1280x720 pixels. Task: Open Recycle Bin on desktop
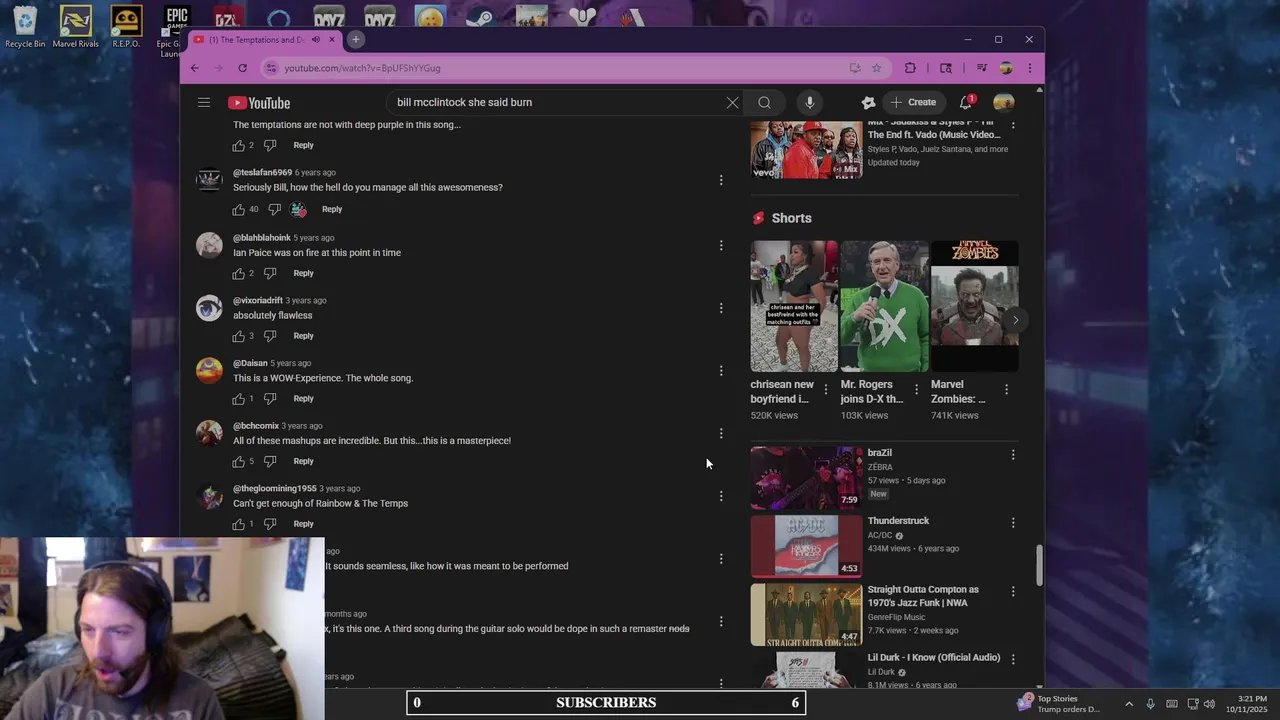(25, 27)
